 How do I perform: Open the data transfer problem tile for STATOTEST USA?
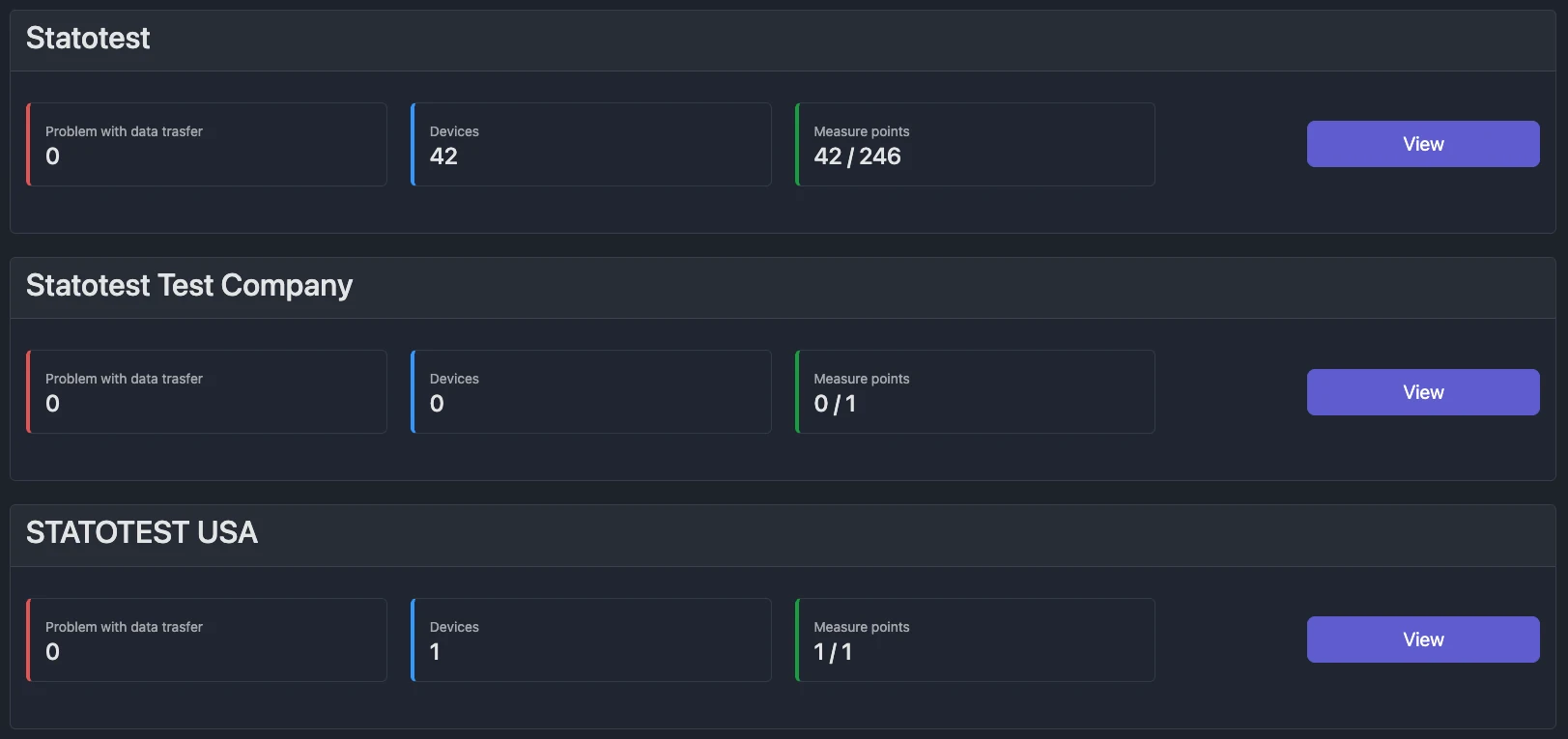pos(206,640)
